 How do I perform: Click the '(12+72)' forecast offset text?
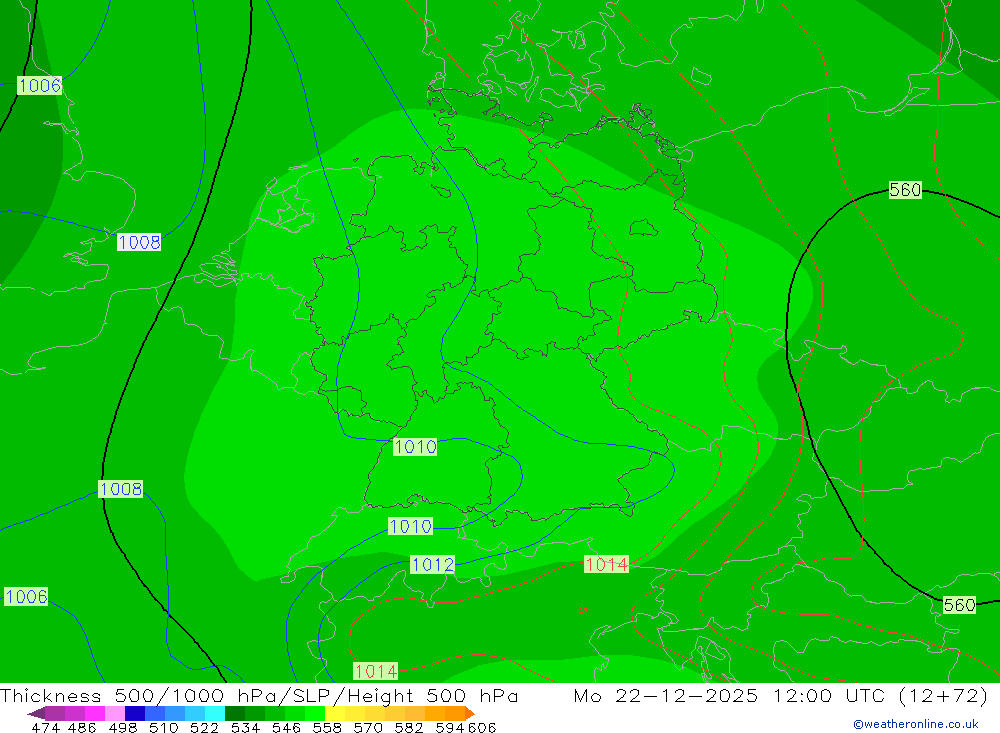943,695
